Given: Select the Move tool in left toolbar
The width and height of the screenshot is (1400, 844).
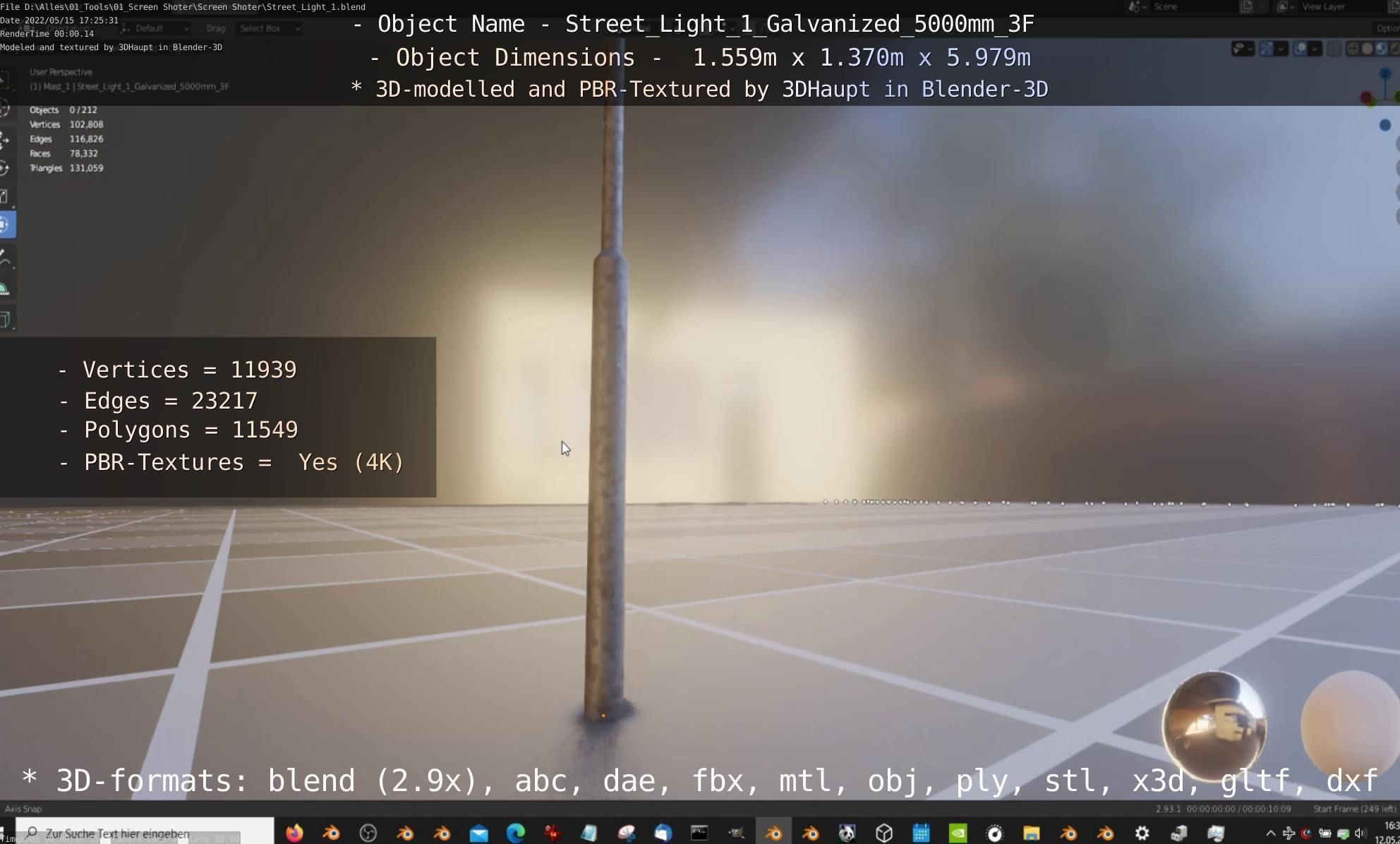Looking at the screenshot, I should pos(6,139).
